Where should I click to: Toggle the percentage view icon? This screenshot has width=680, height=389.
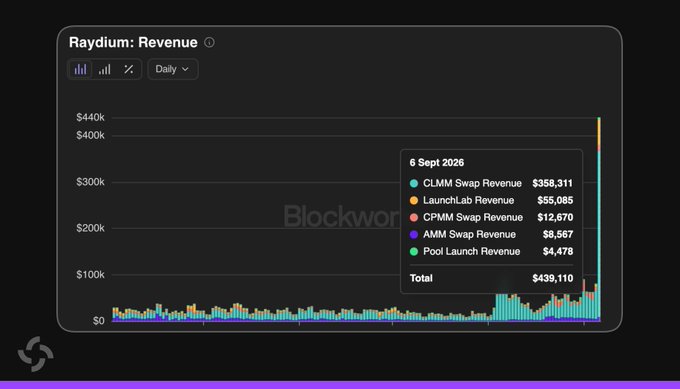coord(128,69)
